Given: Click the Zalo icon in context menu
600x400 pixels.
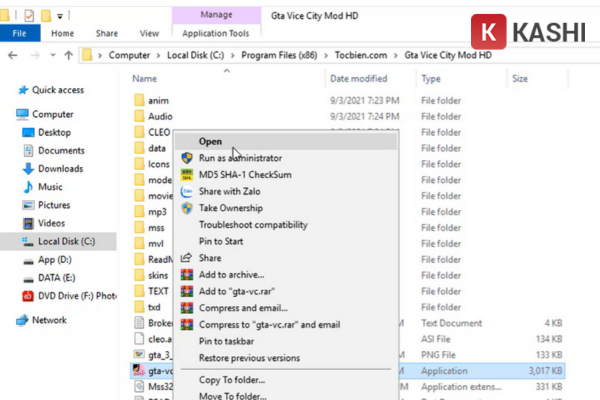Looking at the screenshot, I should pos(186,191).
